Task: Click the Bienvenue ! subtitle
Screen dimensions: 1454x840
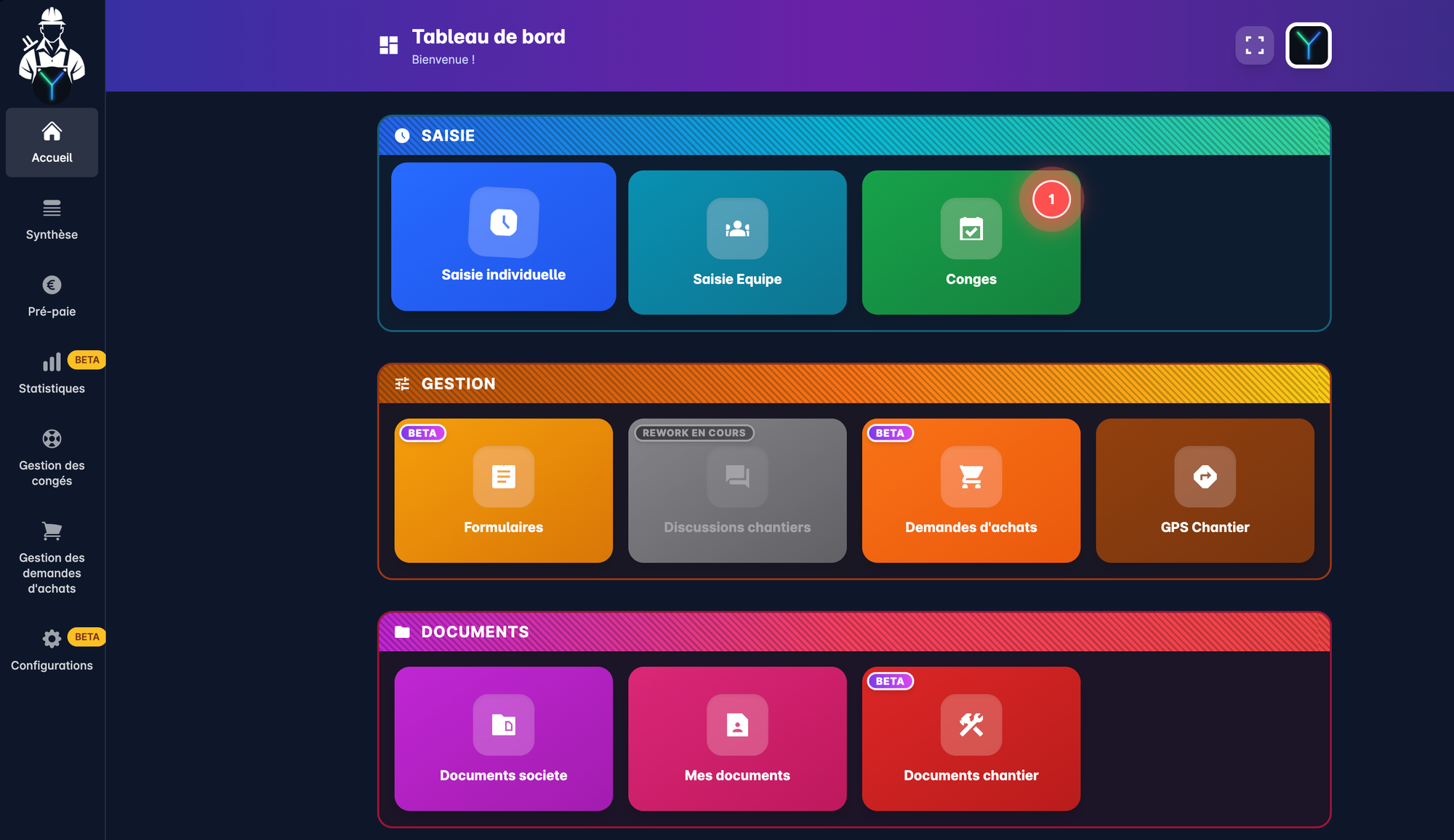Action: (443, 60)
